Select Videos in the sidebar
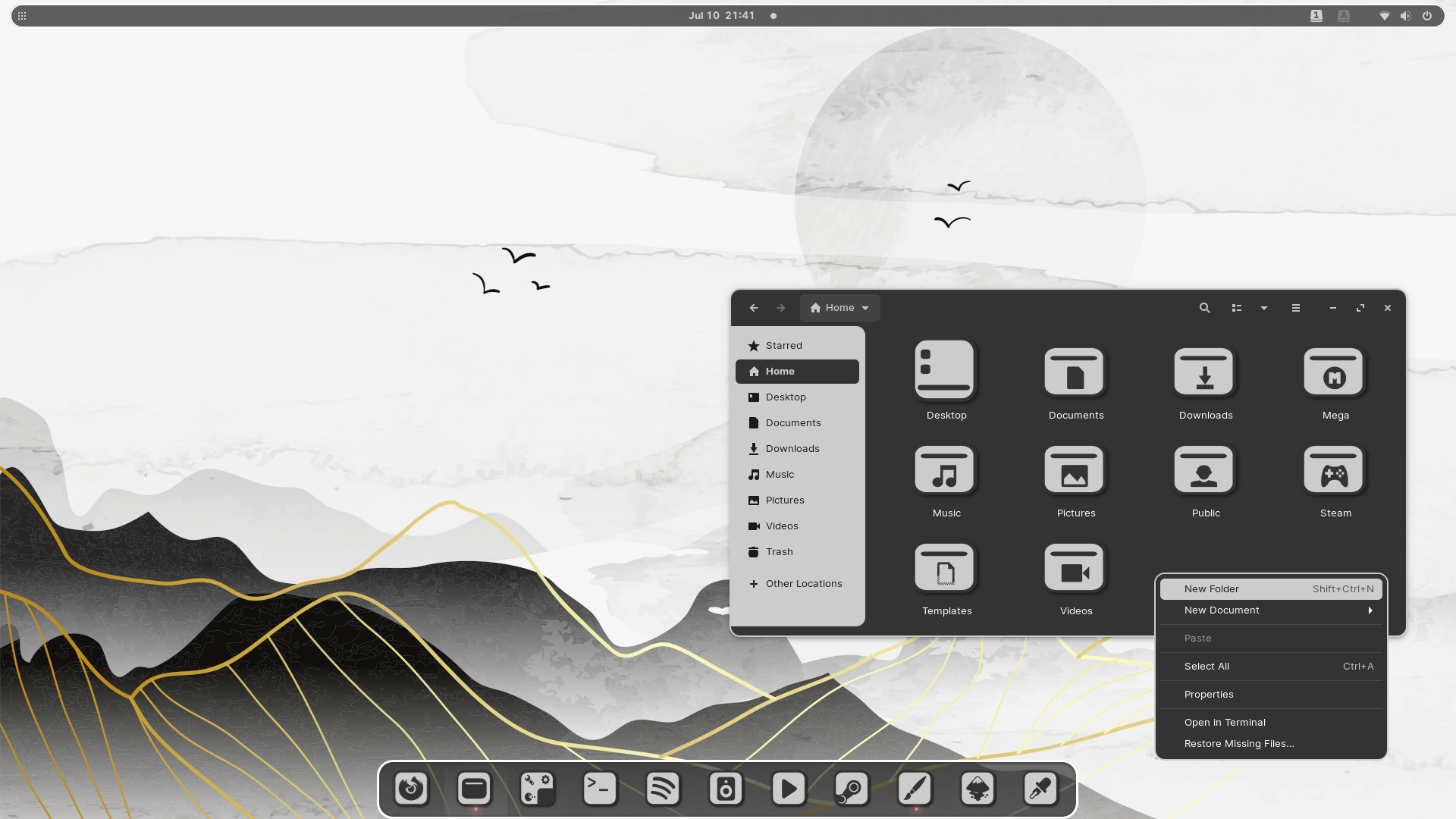 click(x=797, y=526)
